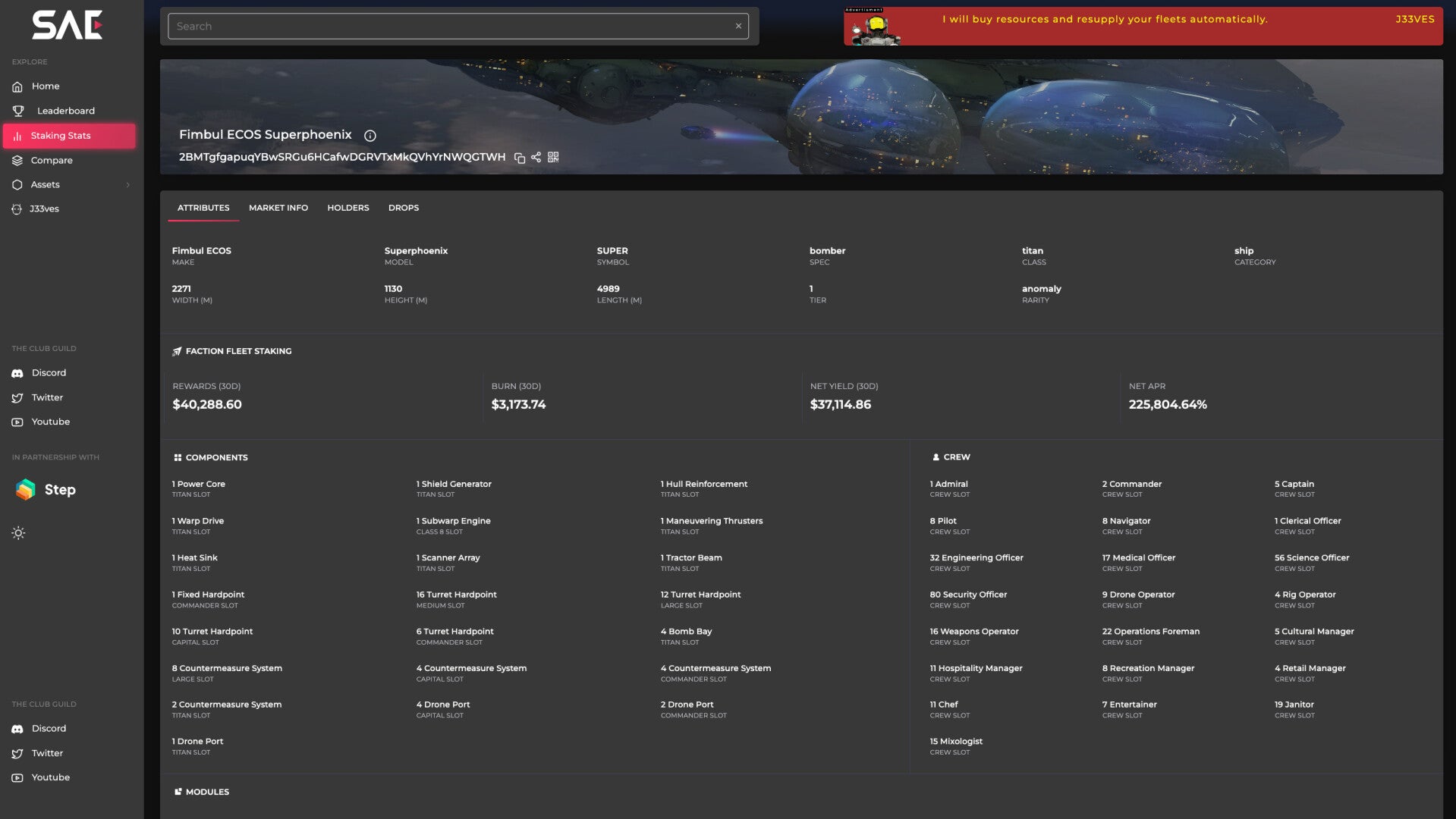Select the Drops tab
This screenshot has height=819, width=1456.
[403, 208]
